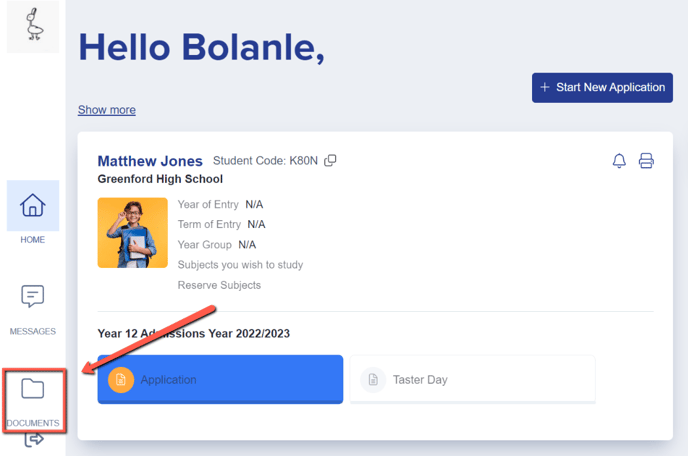The width and height of the screenshot is (688, 456).
Task: Click the notification bell icon
Action: (619, 161)
